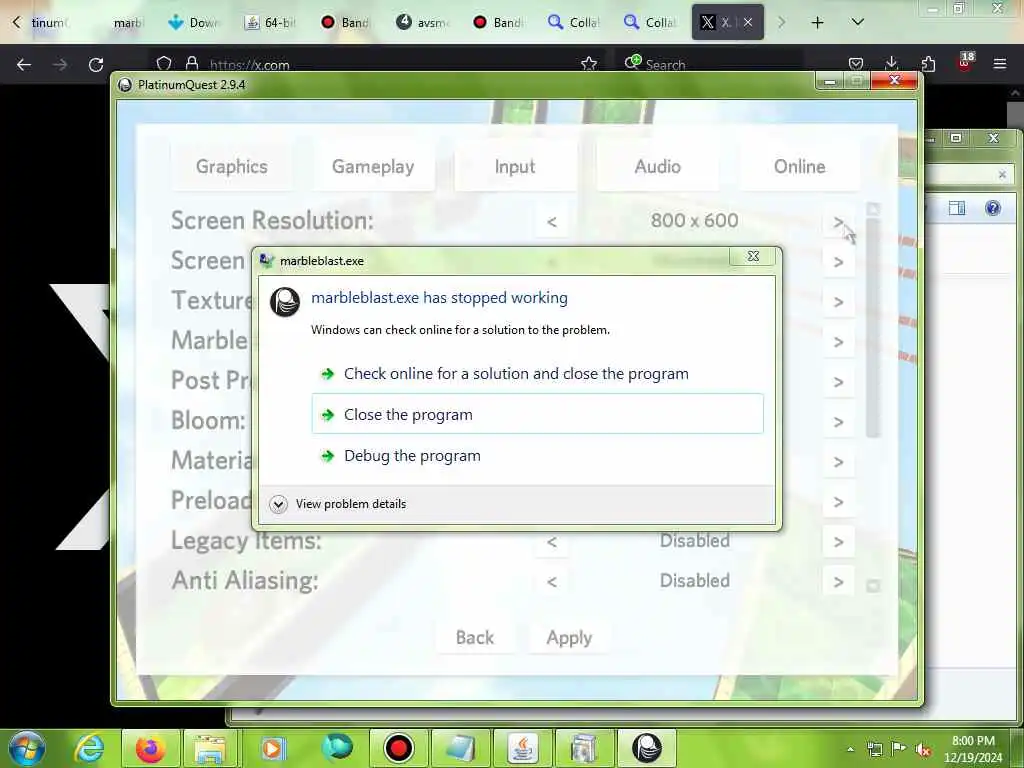Screen dimensions: 1024x768
Task: Open the Audio settings tab
Action: tap(657, 167)
